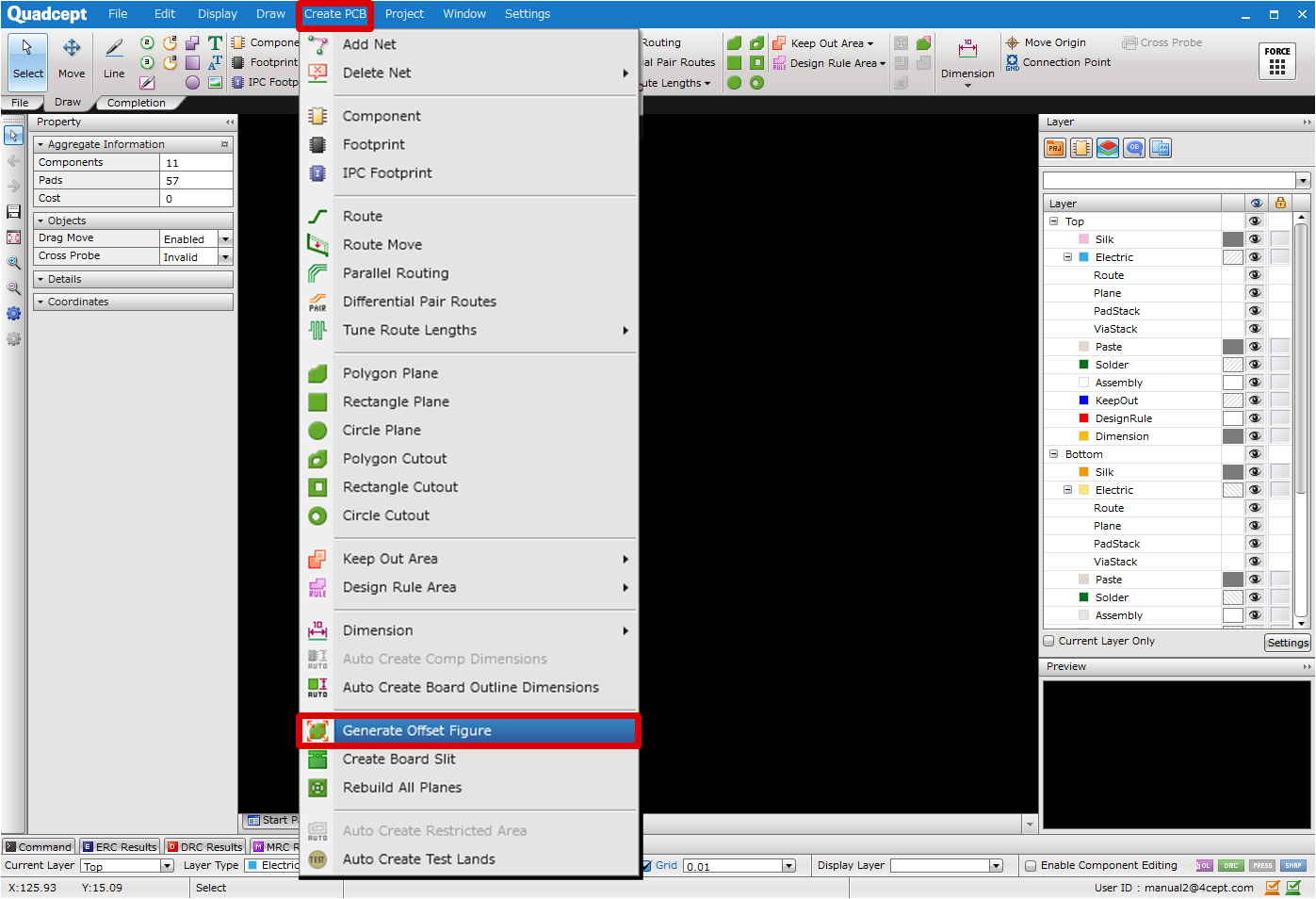Click the Create Board Slit icon
1316x899 pixels.
click(318, 760)
